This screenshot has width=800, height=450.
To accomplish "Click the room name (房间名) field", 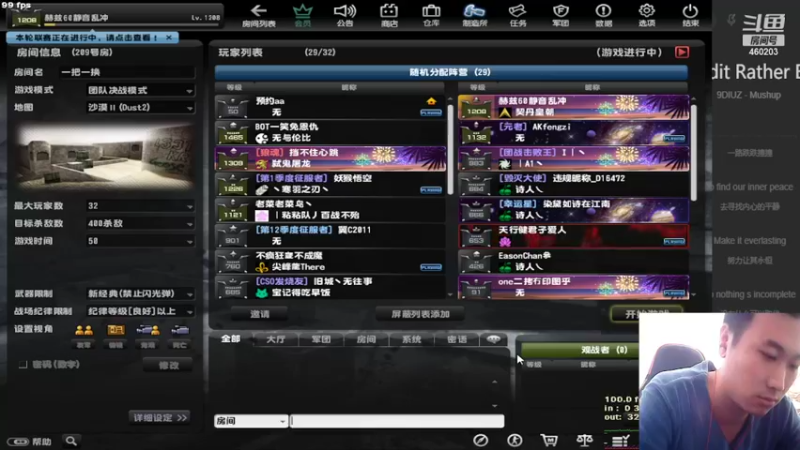I will (x=127, y=72).
